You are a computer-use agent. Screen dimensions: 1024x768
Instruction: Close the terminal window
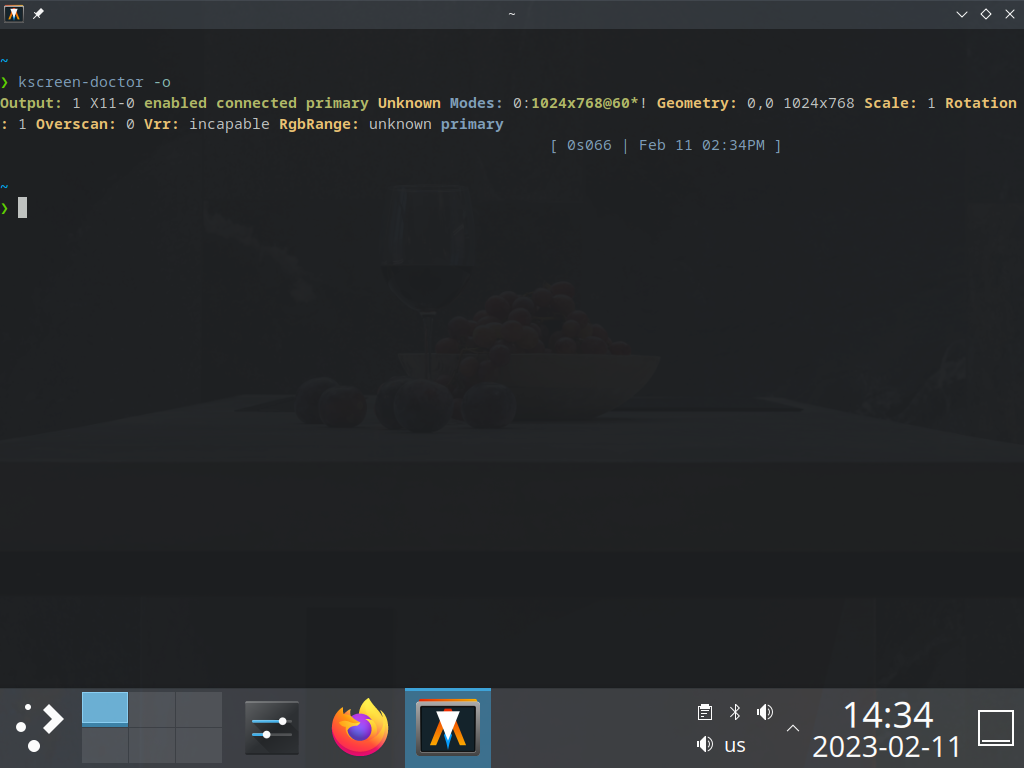pyautogui.click(x=1010, y=14)
